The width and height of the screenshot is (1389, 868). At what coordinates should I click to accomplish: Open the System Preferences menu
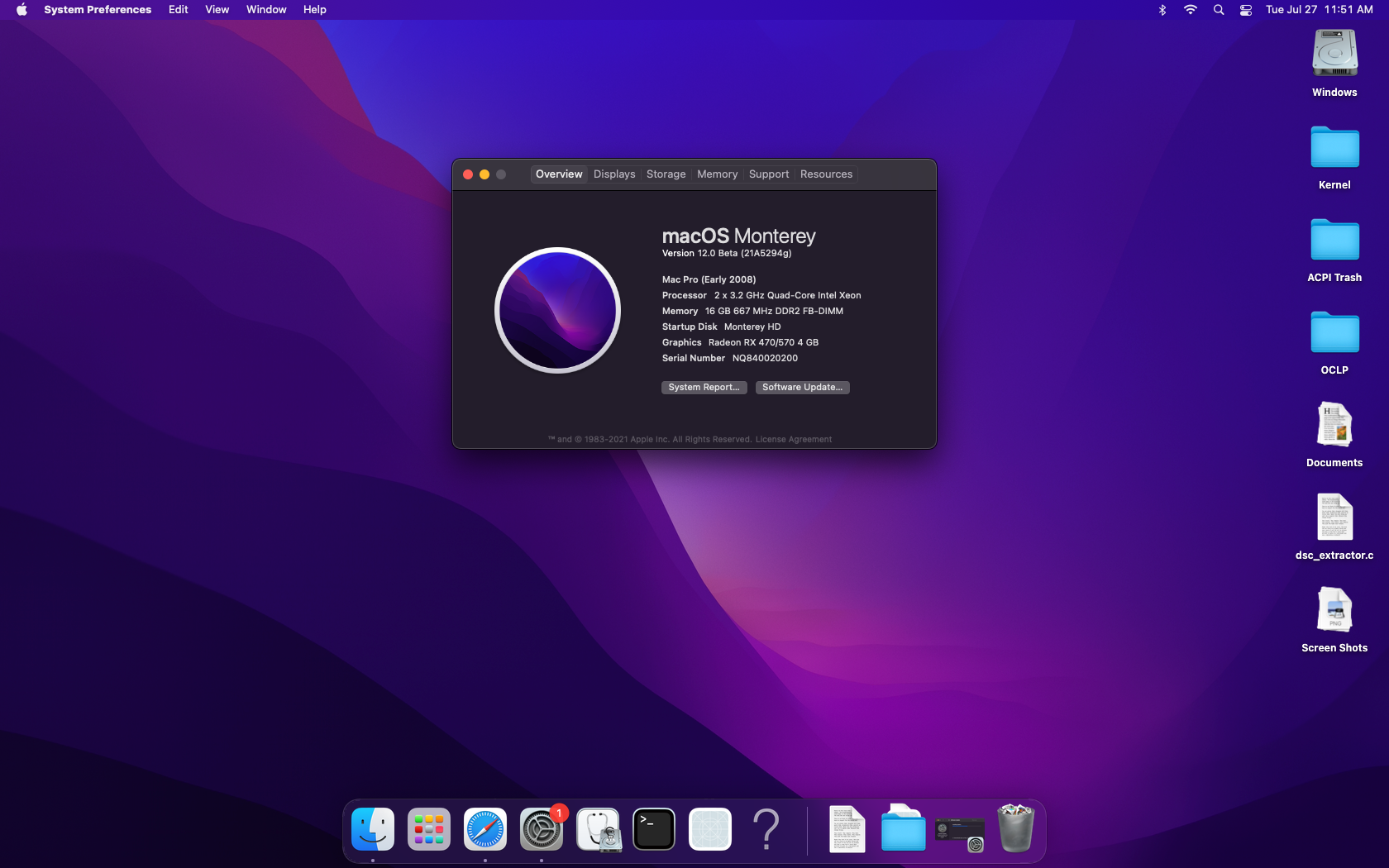98,10
